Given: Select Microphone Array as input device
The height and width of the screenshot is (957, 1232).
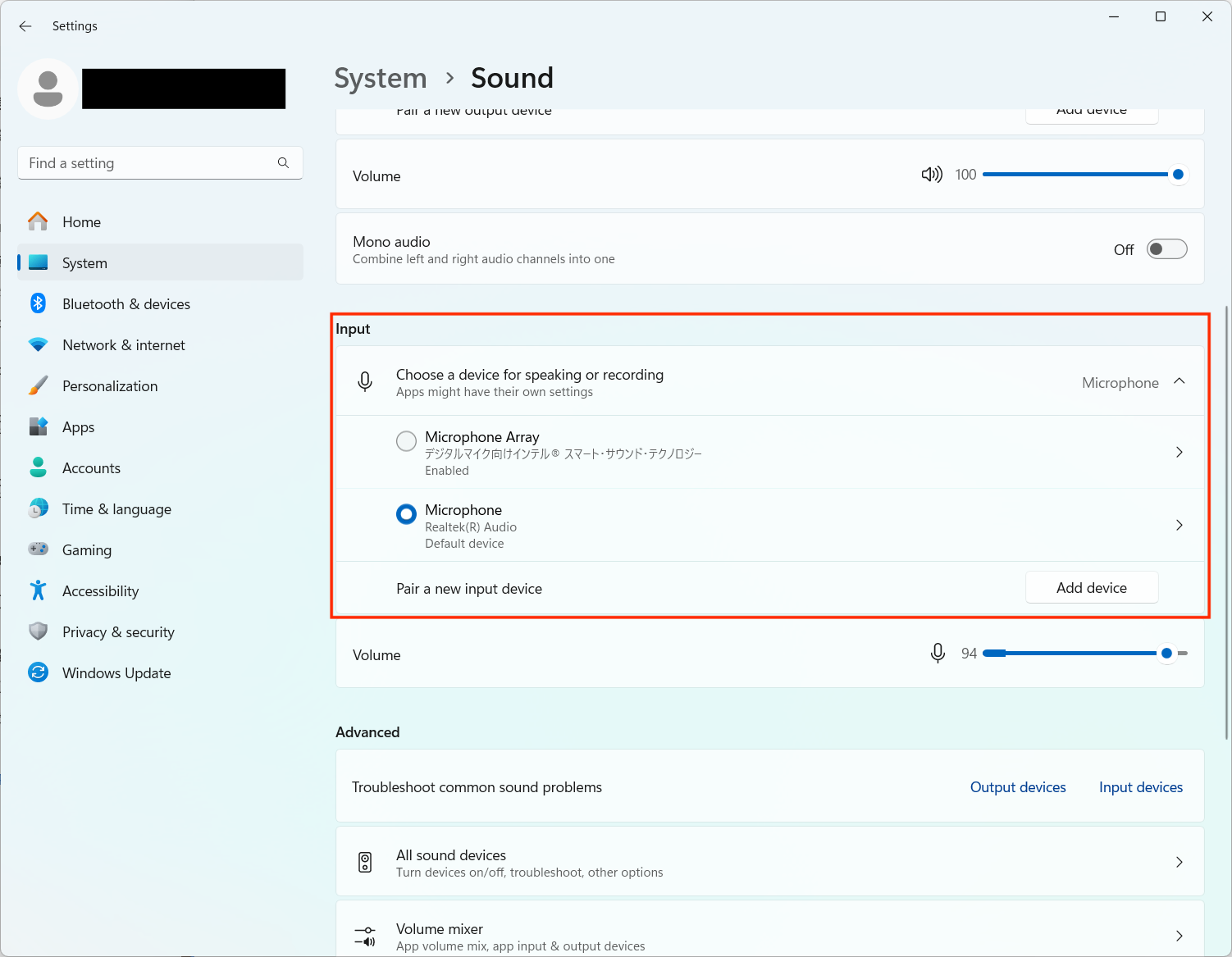Looking at the screenshot, I should click(406, 442).
